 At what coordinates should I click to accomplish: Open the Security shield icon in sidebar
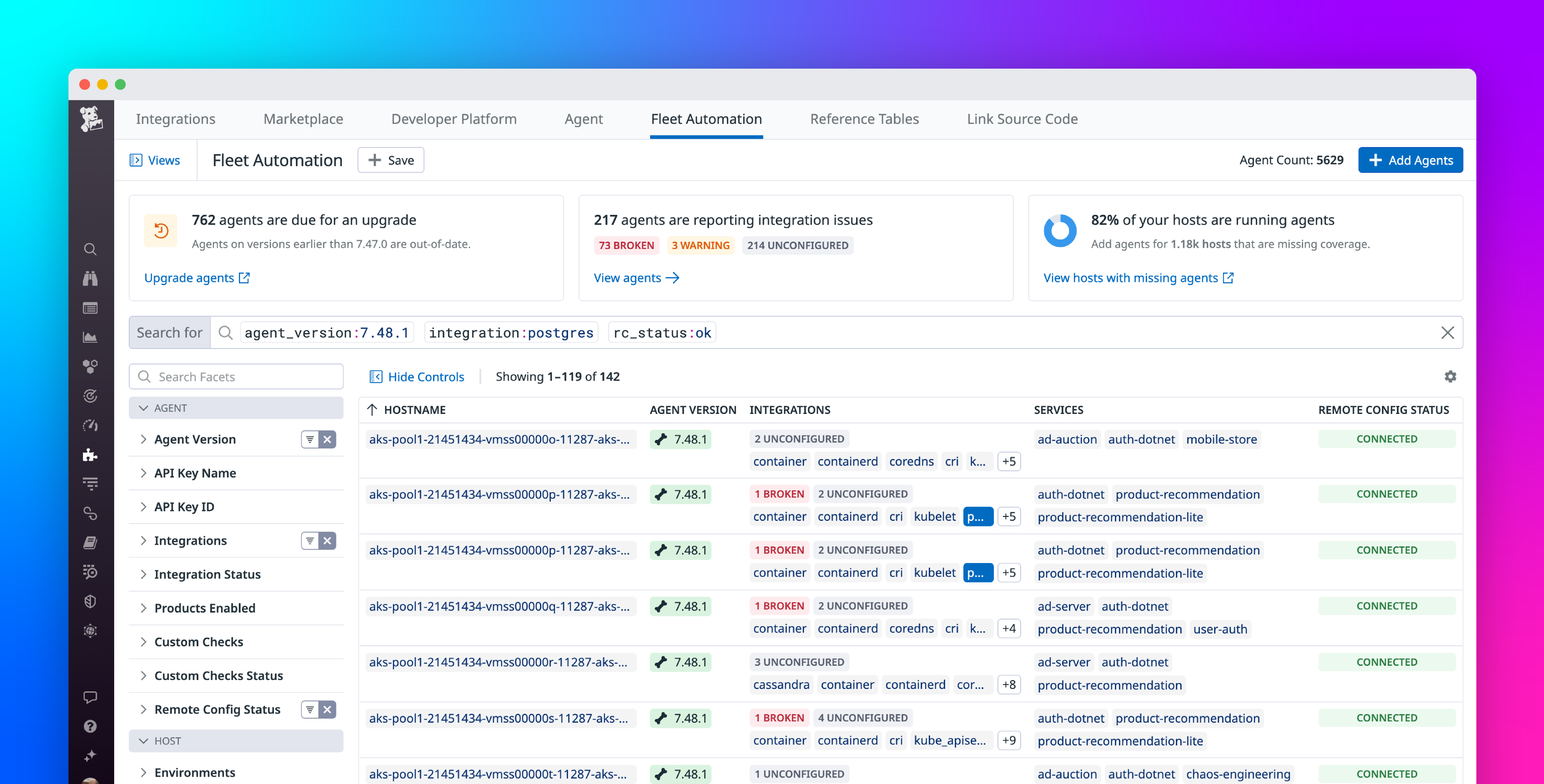click(91, 600)
